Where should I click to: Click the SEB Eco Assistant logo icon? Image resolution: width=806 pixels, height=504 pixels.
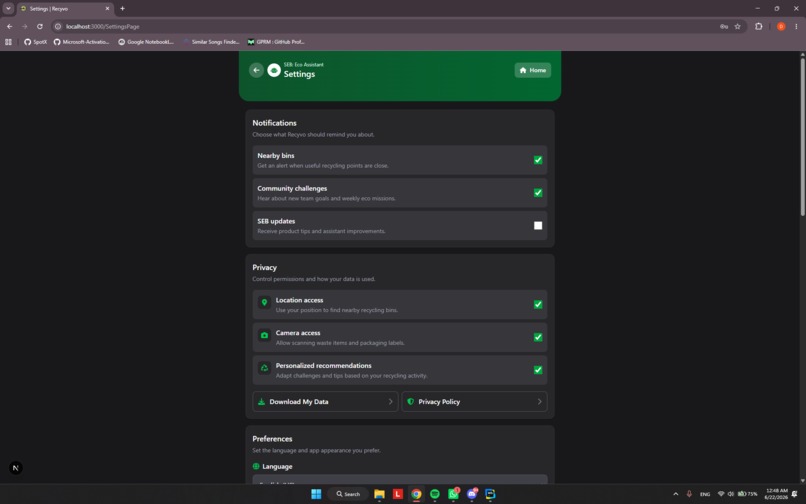(x=274, y=70)
